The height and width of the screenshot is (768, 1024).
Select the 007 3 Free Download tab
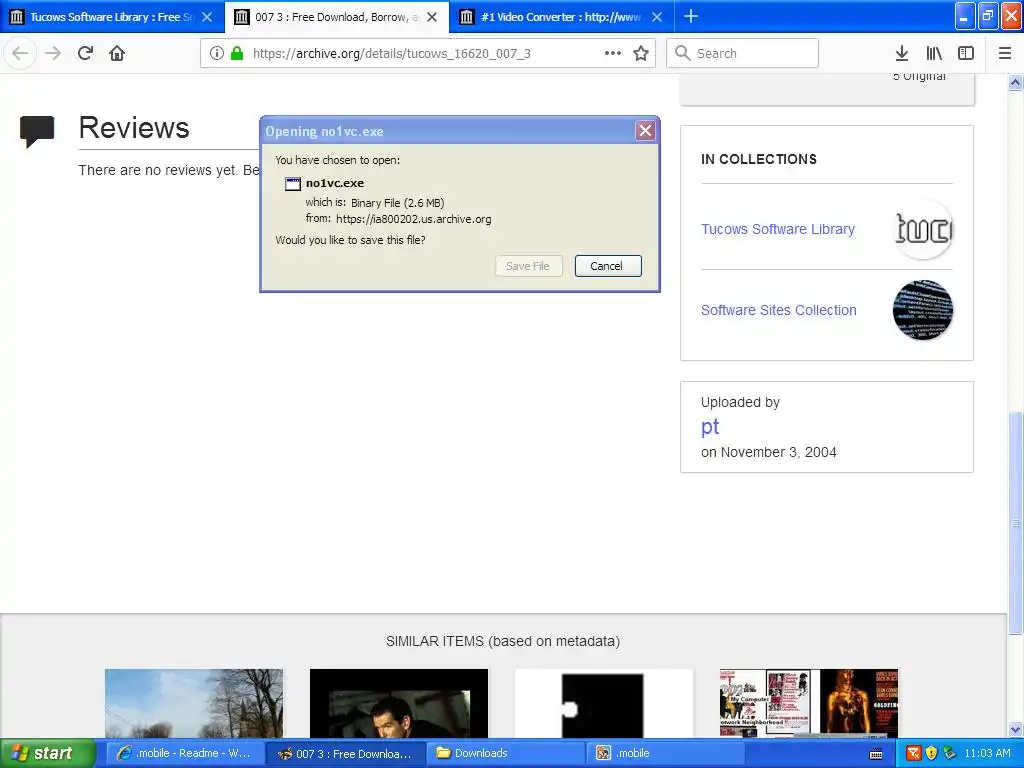(337, 17)
